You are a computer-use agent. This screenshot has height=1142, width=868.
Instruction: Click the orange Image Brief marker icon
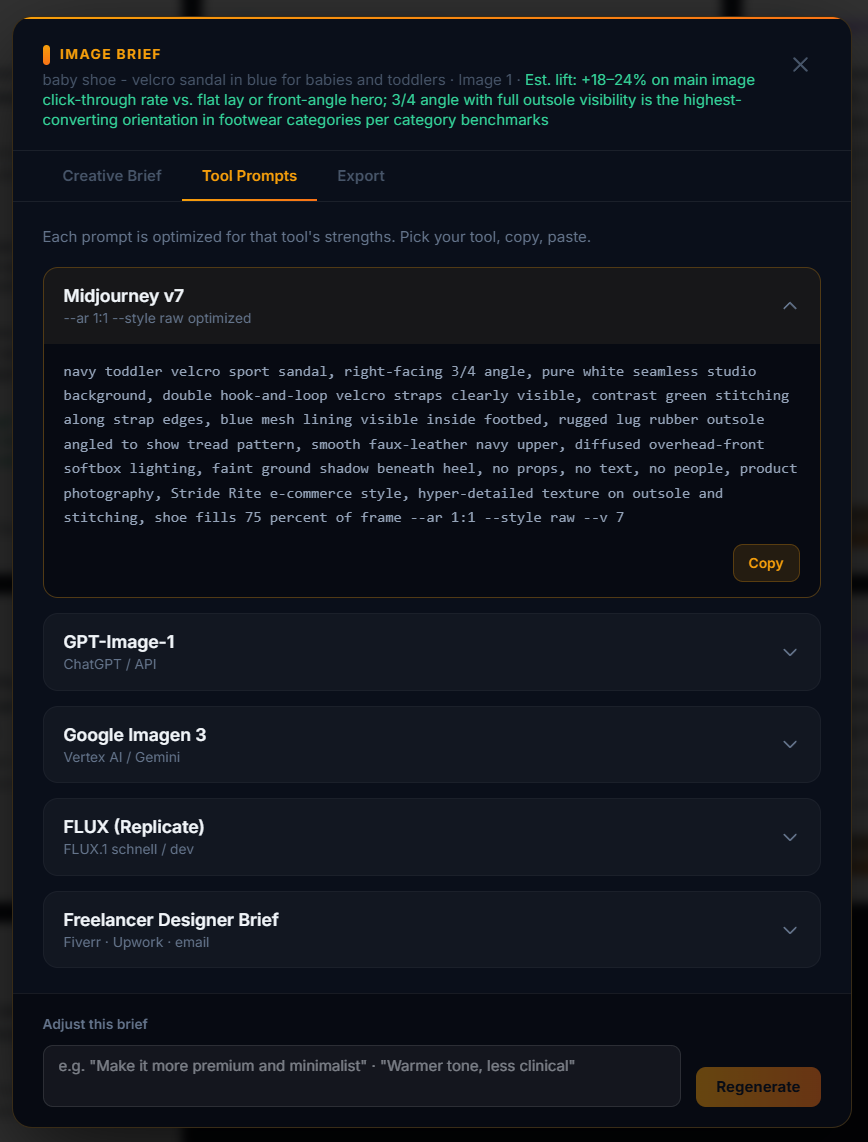47,55
